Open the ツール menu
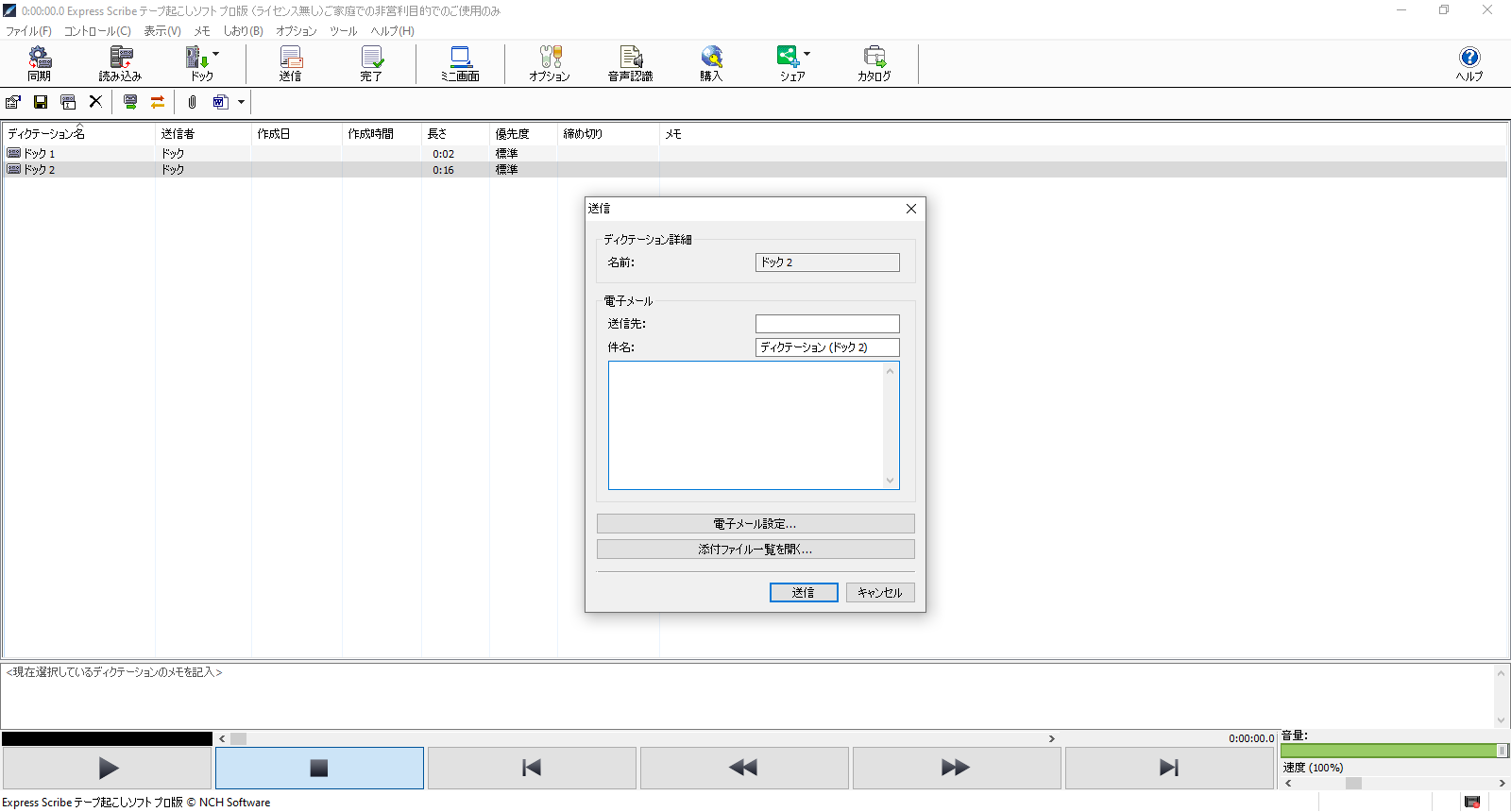The image size is (1511, 812). (343, 31)
